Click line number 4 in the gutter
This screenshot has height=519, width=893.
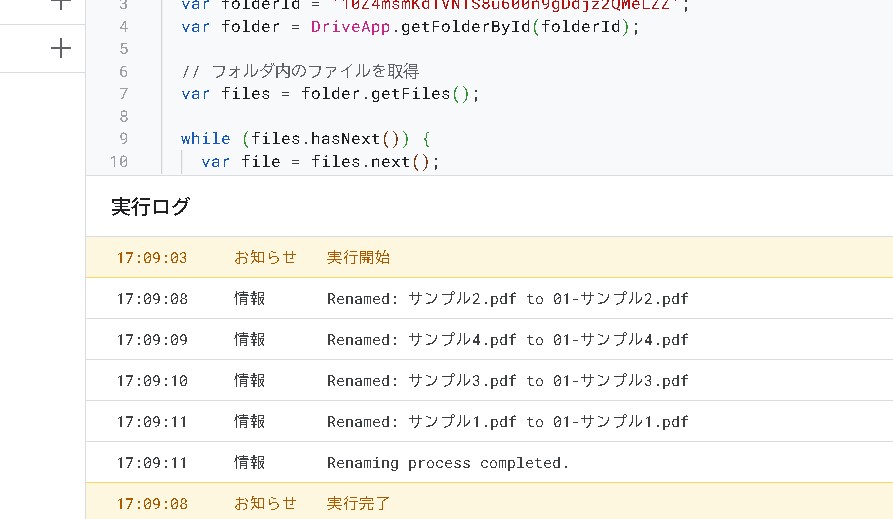tap(123, 26)
